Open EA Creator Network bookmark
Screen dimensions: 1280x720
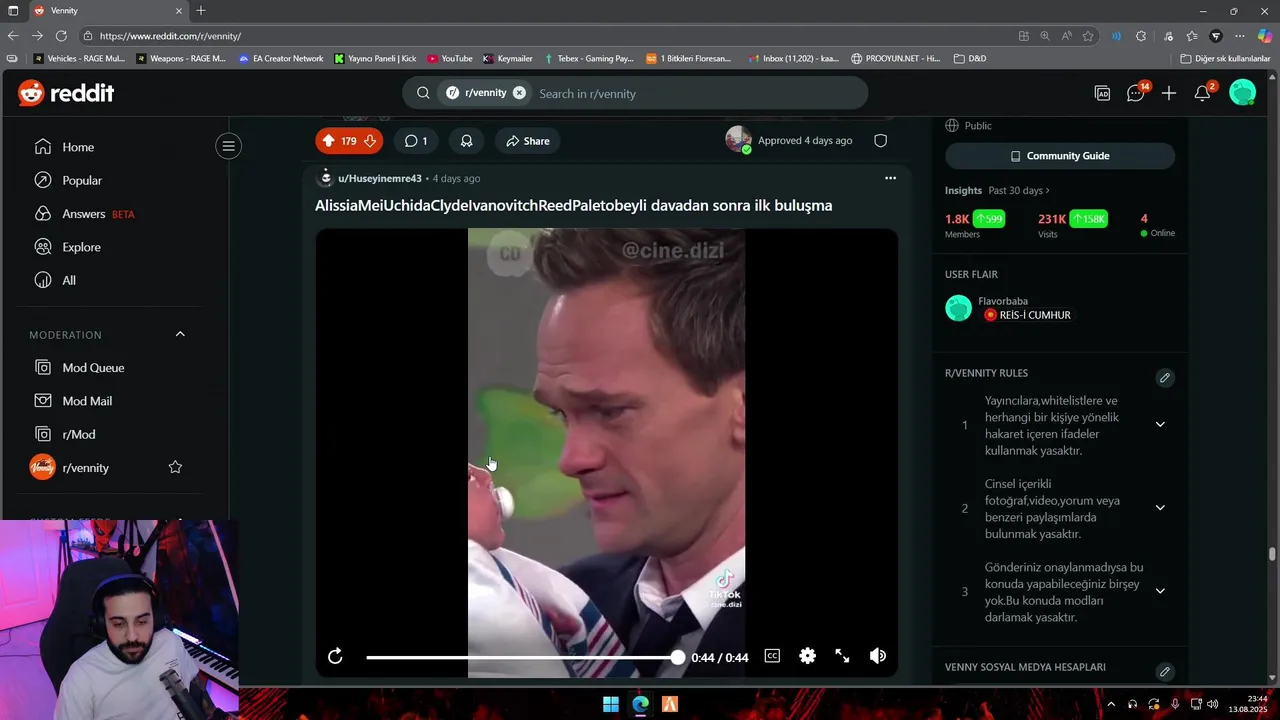pos(281,59)
